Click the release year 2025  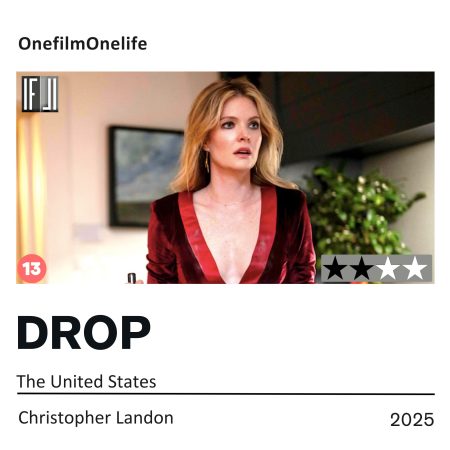click(412, 419)
